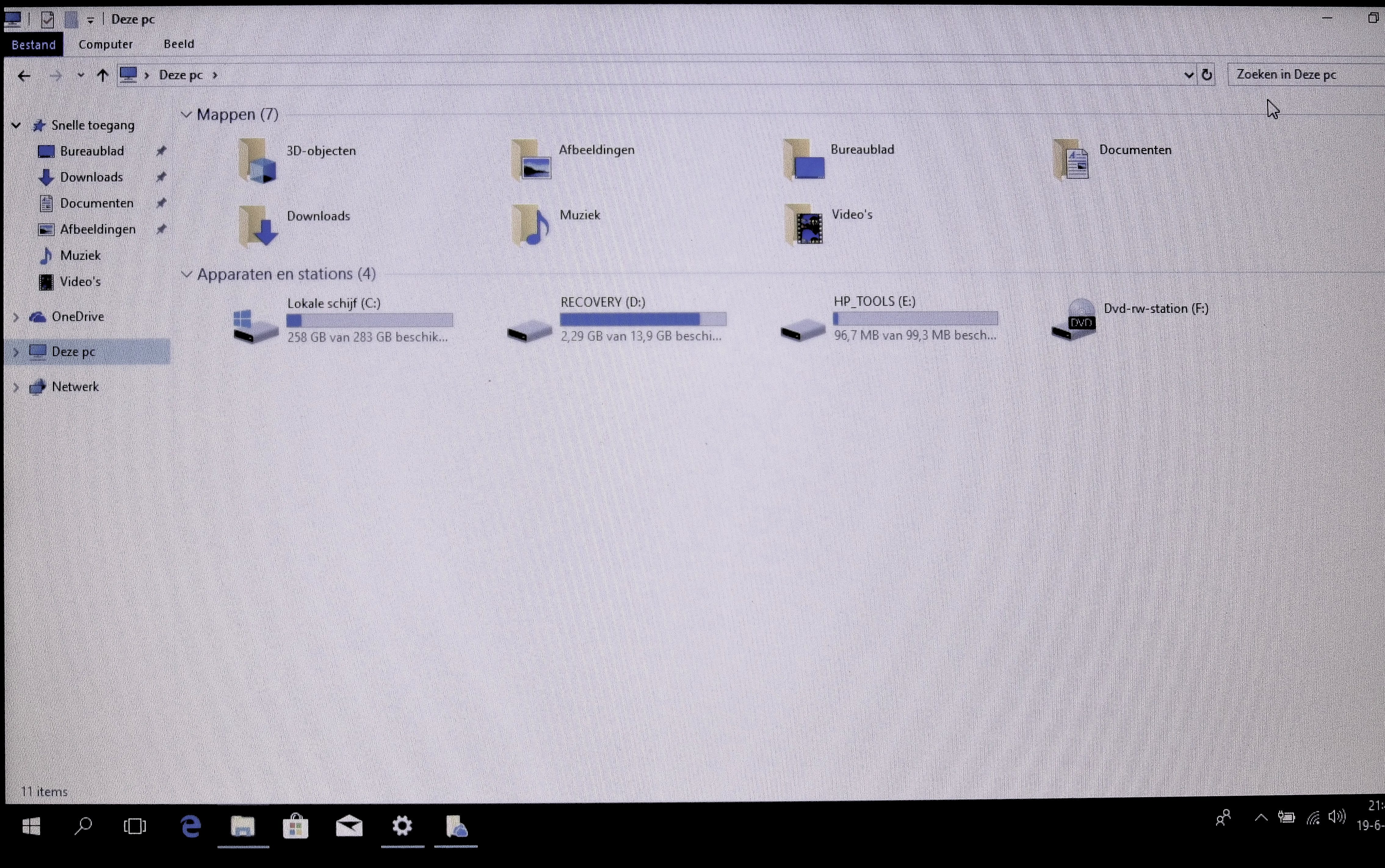Open Task View on the taskbar
The height and width of the screenshot is (868, 1385).
click(x=135, y=827)
